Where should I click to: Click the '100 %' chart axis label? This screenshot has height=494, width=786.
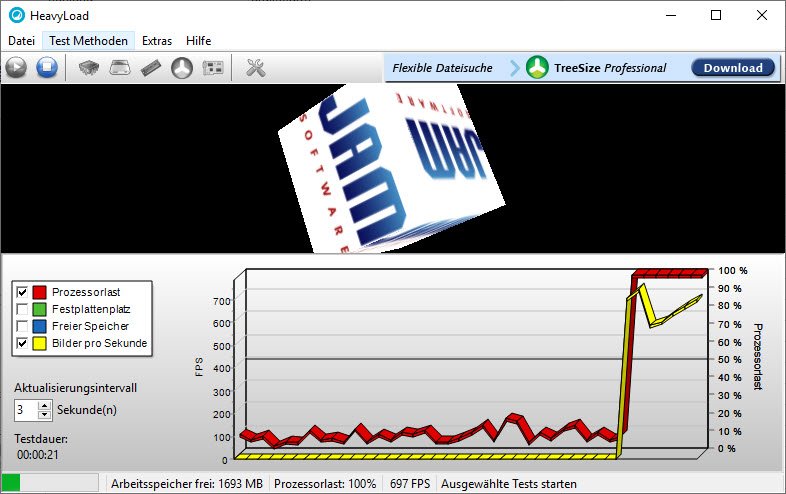pyautogui.click(x=732, y=270)
